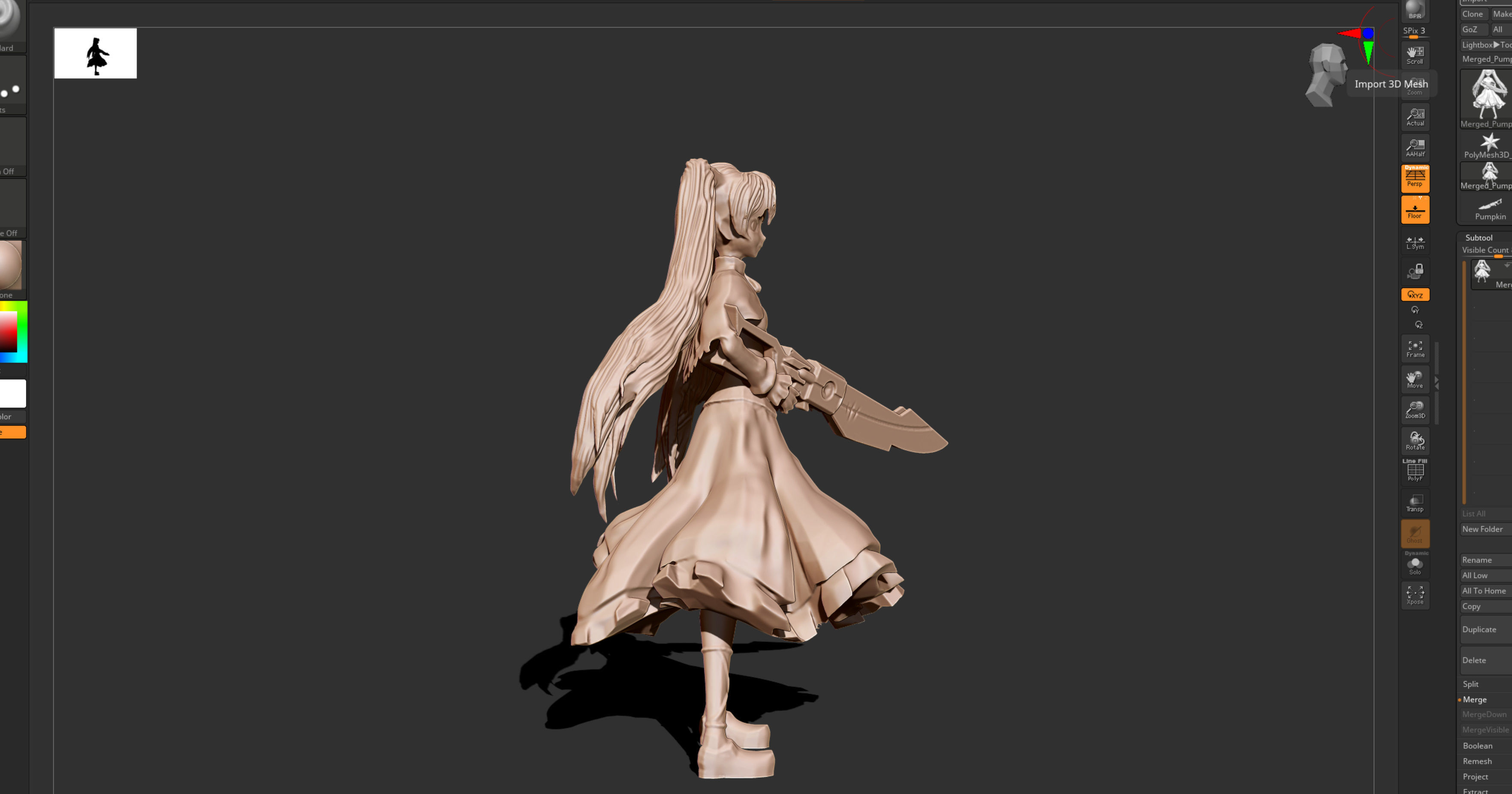Click the MergeDown button
Viewport: 1512px width, 794px height.
(x=1485, y=714)
